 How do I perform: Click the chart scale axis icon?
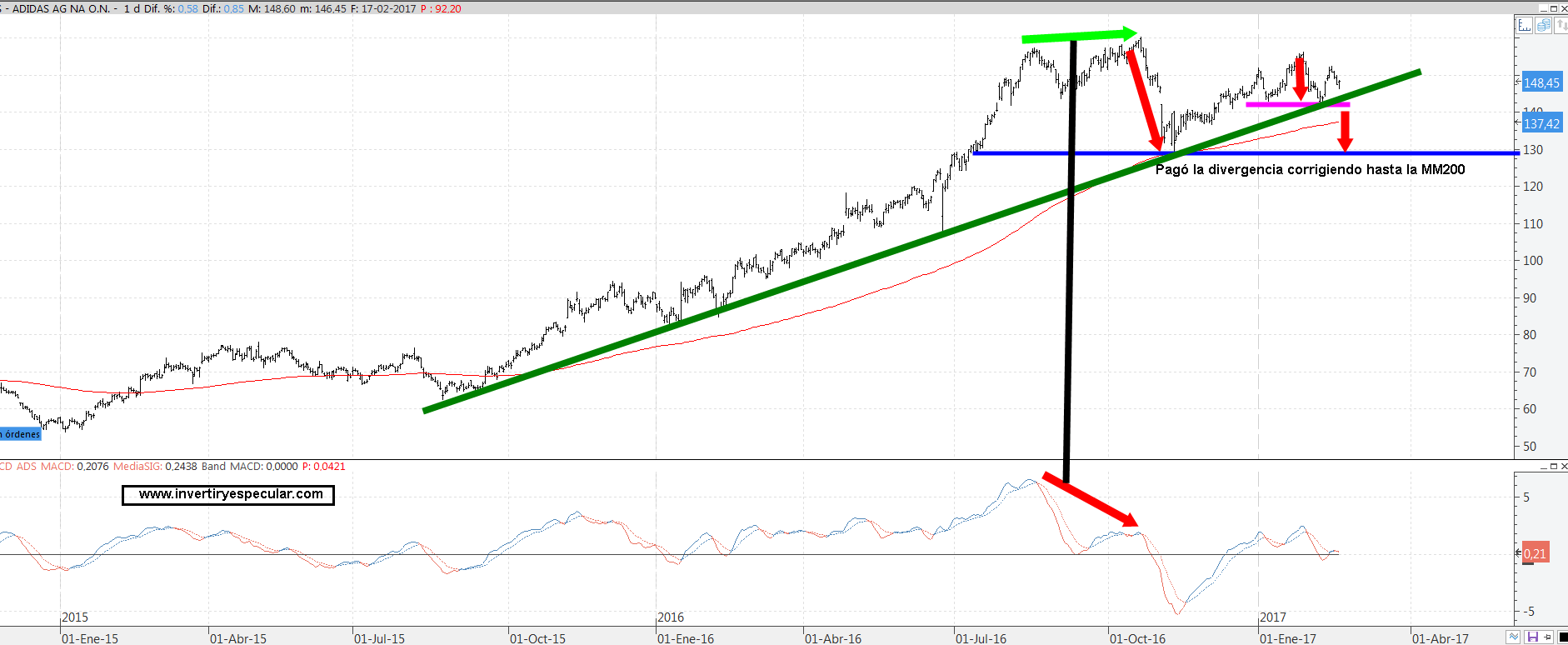pyautogui.click(x=1525, y=25)
